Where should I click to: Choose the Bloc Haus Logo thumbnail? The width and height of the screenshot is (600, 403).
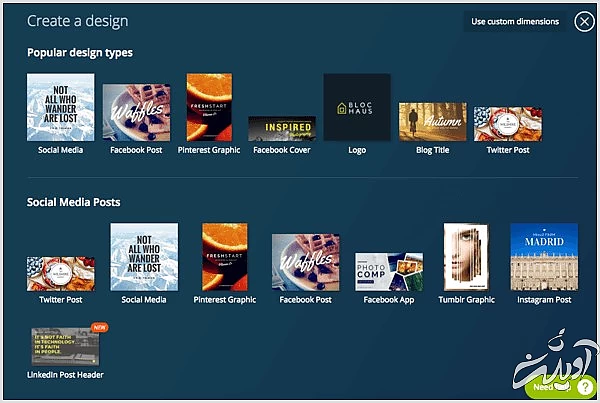point(356,107)
